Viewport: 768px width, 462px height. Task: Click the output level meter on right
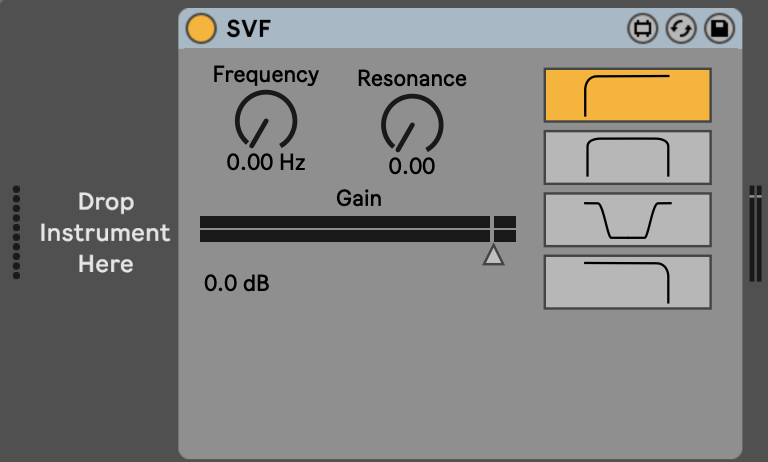pyautogui.click(x=755, y=233)
